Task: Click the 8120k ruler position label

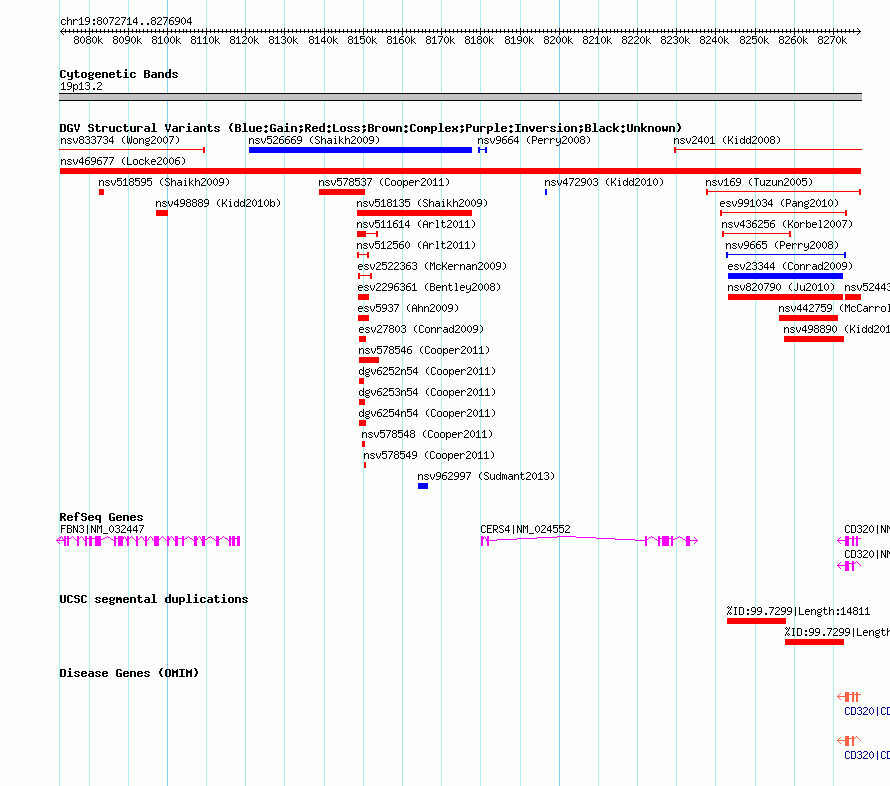Action: point(244,40)
